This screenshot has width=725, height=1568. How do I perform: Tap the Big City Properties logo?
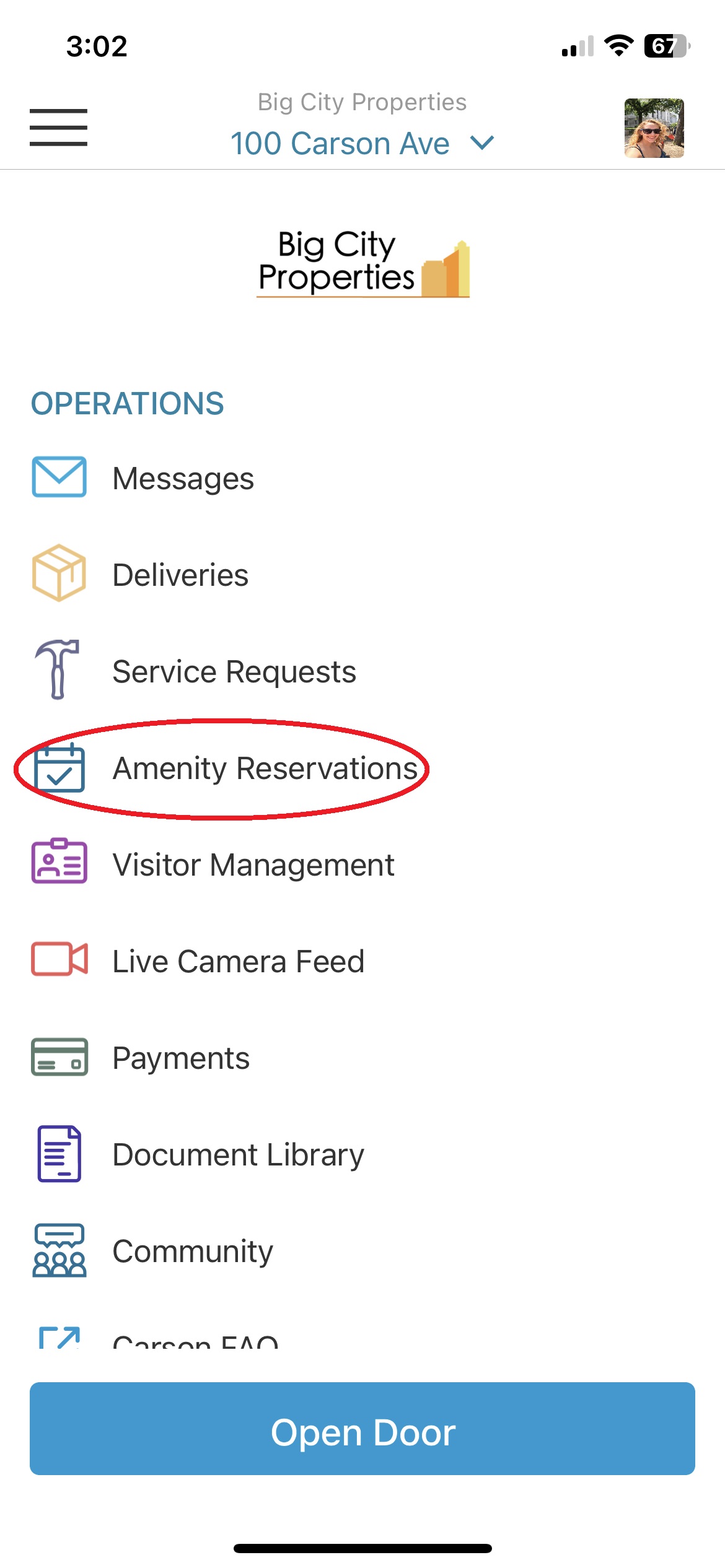click(x=364, y=264)
